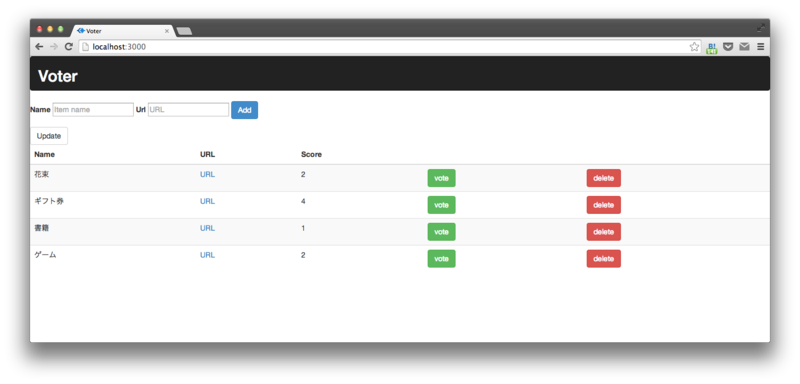Click the page icon in address bar
This screenshot has width=800, height=384.
pos(86,47)
